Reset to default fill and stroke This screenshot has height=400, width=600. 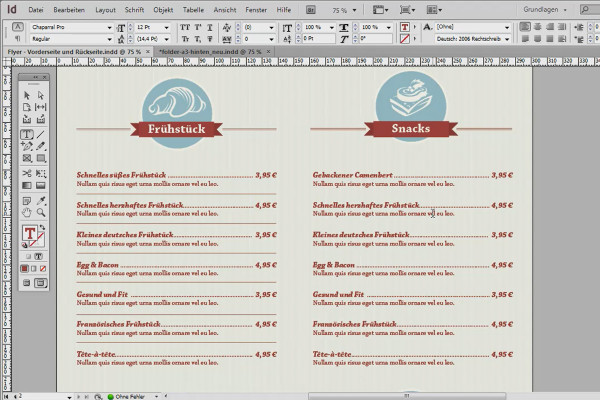pos(25,245)
